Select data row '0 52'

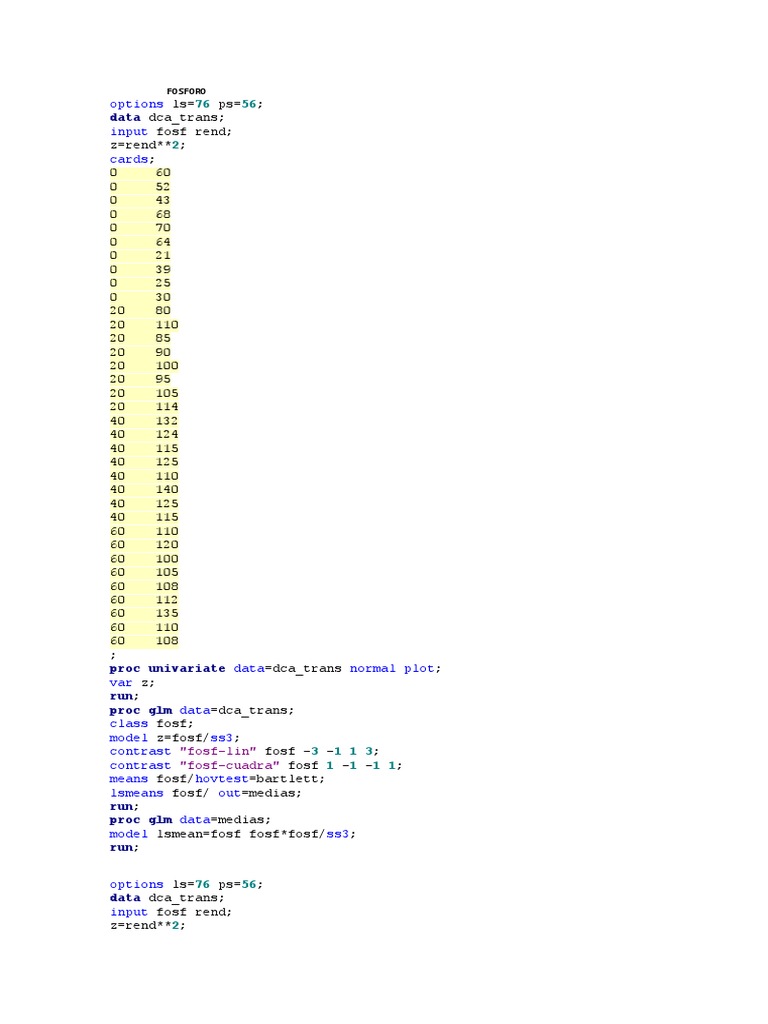140,187
